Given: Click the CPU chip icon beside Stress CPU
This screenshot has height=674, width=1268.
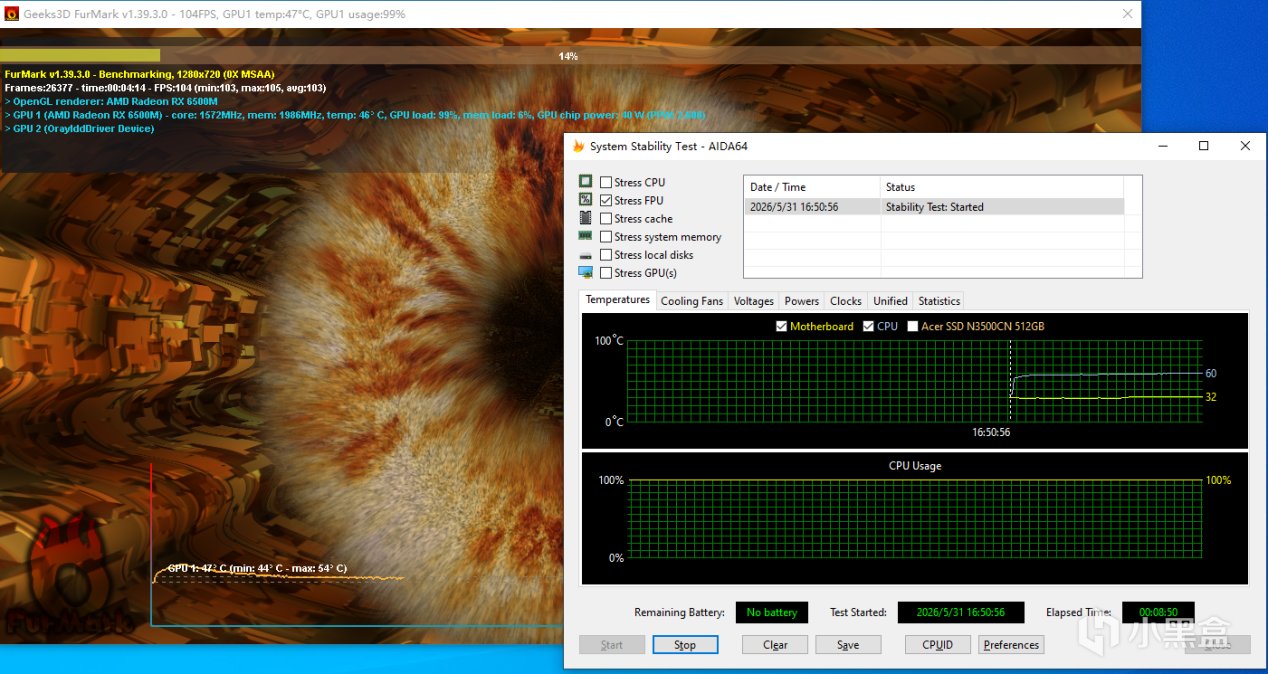Looking at the screenshot, I should click(x=585, y=182).
